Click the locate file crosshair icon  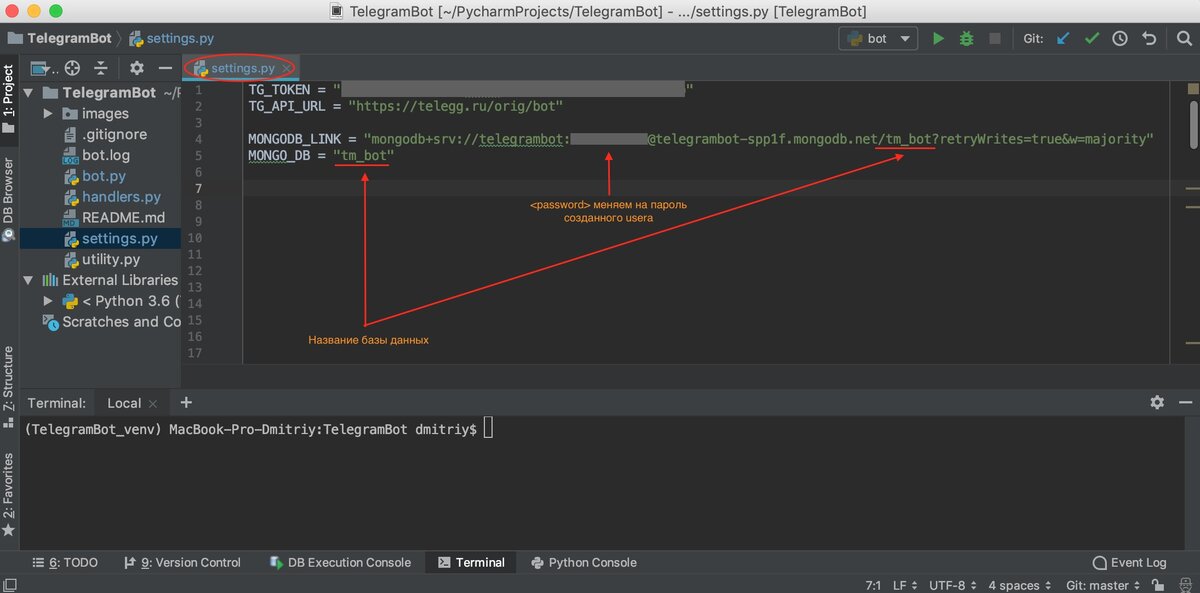click(70, 67)
